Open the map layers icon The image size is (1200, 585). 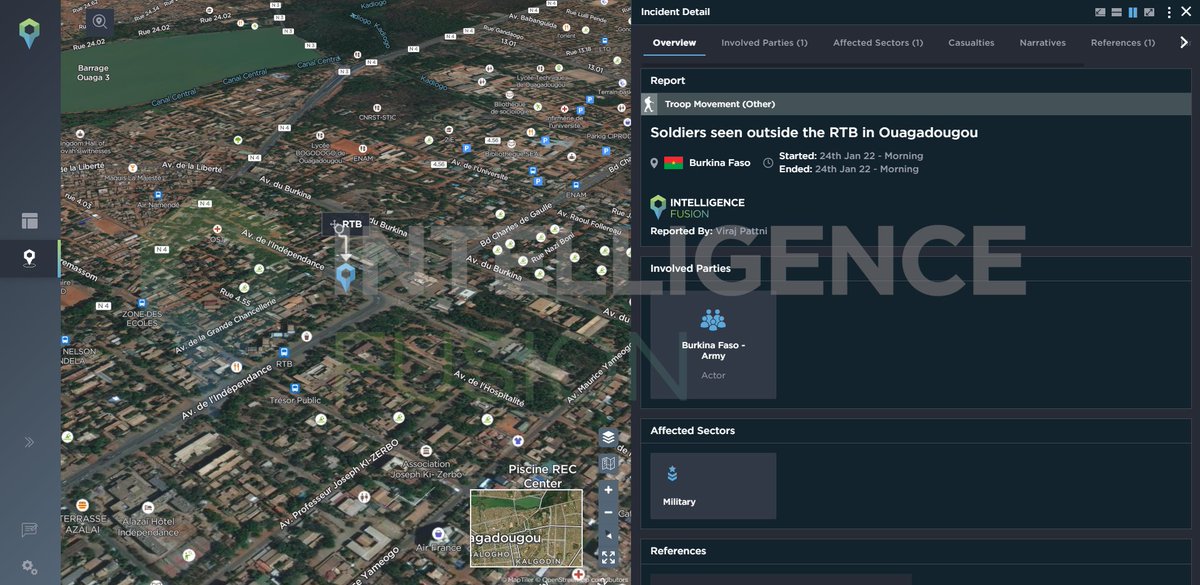[608, 437]
